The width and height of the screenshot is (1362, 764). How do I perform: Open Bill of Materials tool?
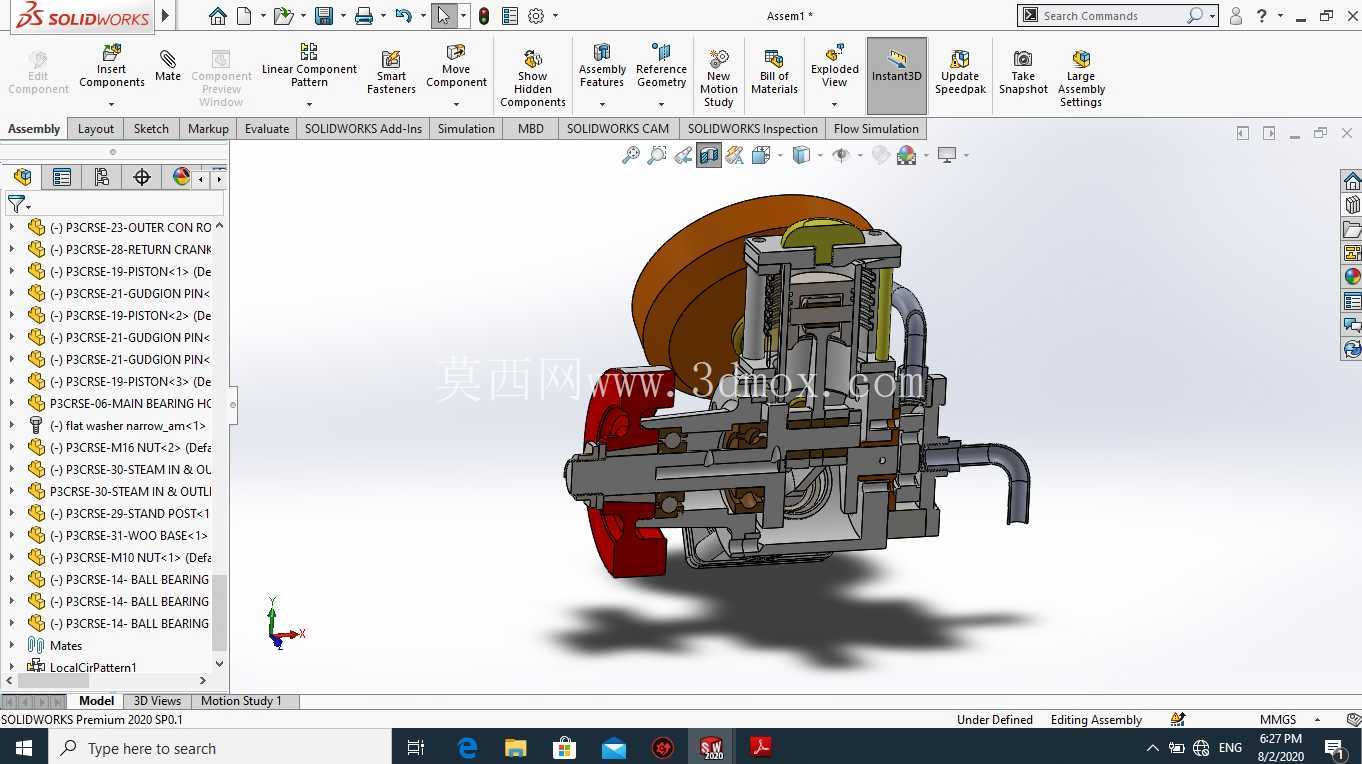click(774, 72)
